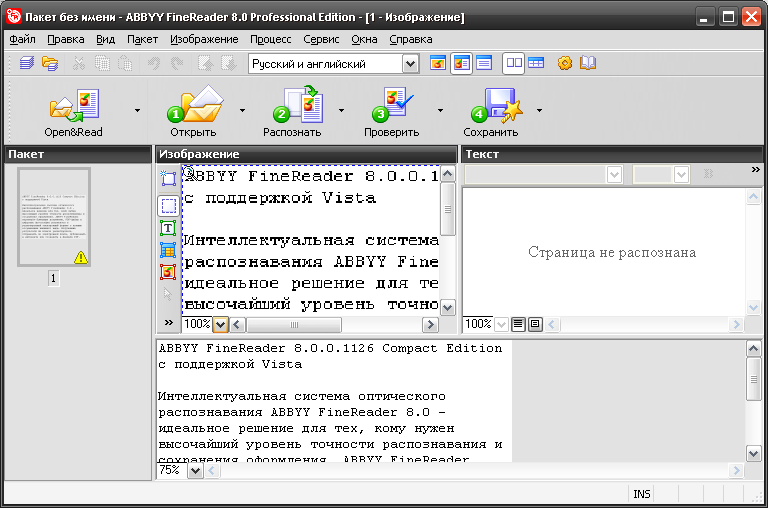Click image pane vertical scrollbar thumb

click(448, 209)
